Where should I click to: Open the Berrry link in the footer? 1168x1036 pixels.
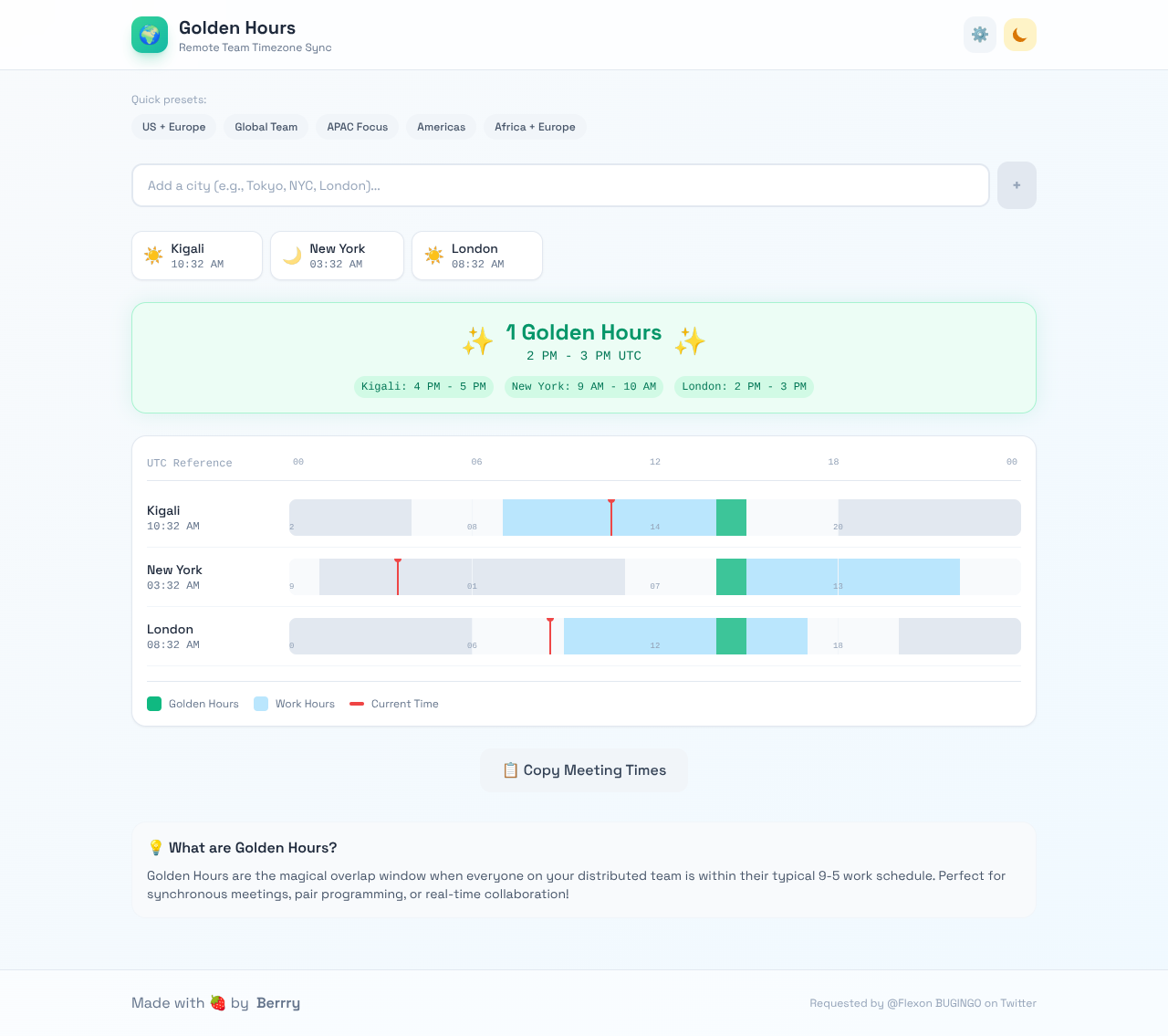pyautogui.click(x=278, y=1002)
